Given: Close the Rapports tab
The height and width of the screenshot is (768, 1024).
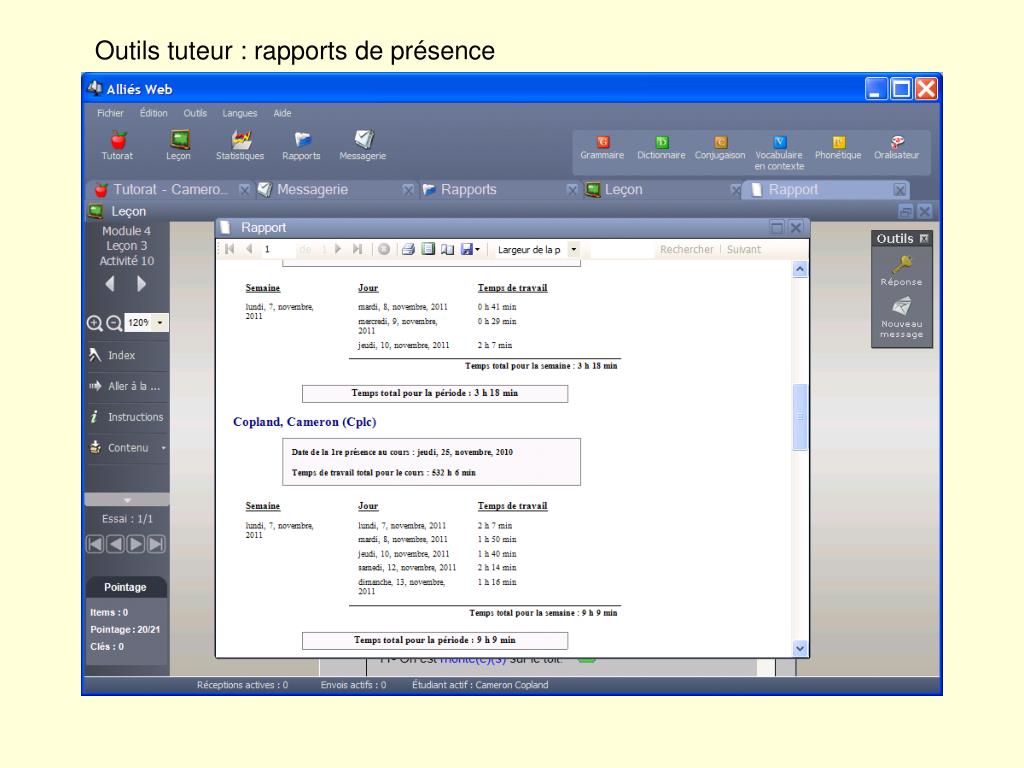Looking at the screenshot, I should (572, 190).
